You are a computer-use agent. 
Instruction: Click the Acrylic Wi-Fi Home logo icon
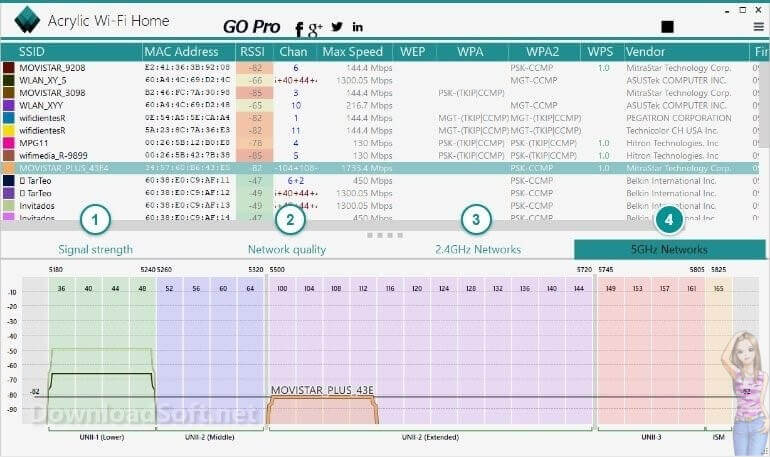click(27, 20)
